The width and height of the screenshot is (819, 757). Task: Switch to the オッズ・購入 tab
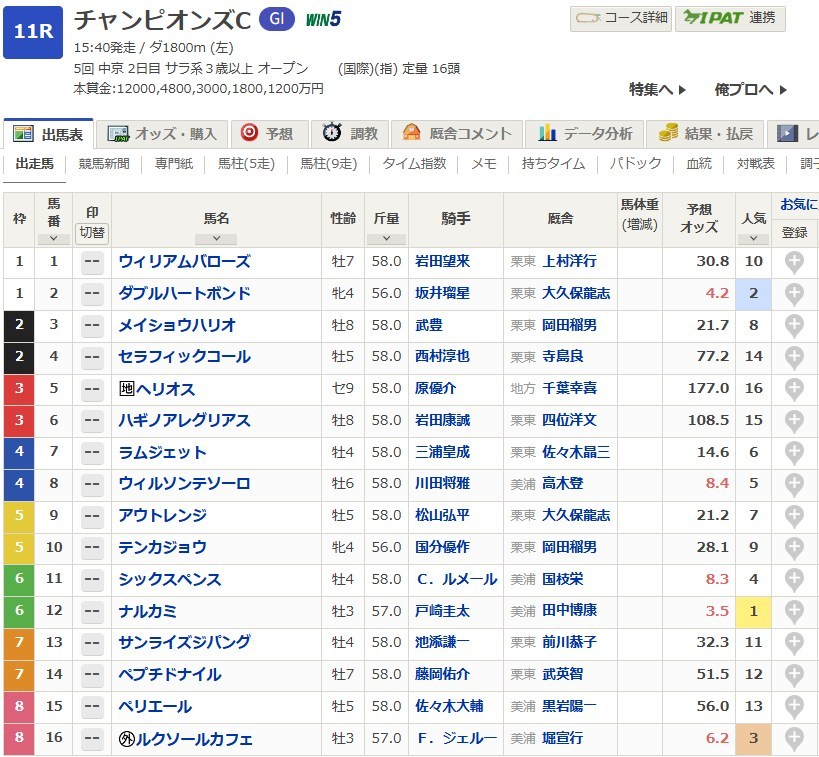pos(164,134)
